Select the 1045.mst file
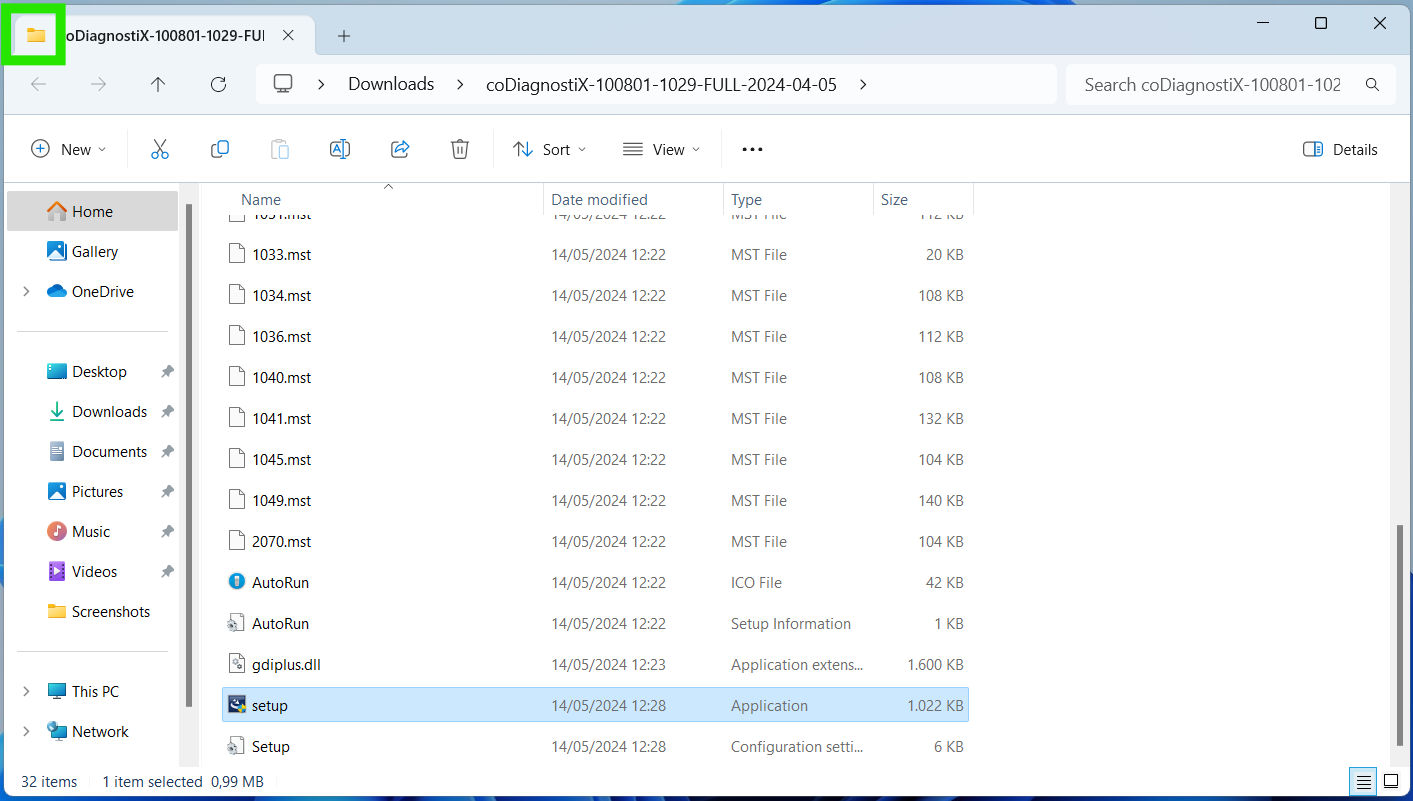 pos(595,459)
